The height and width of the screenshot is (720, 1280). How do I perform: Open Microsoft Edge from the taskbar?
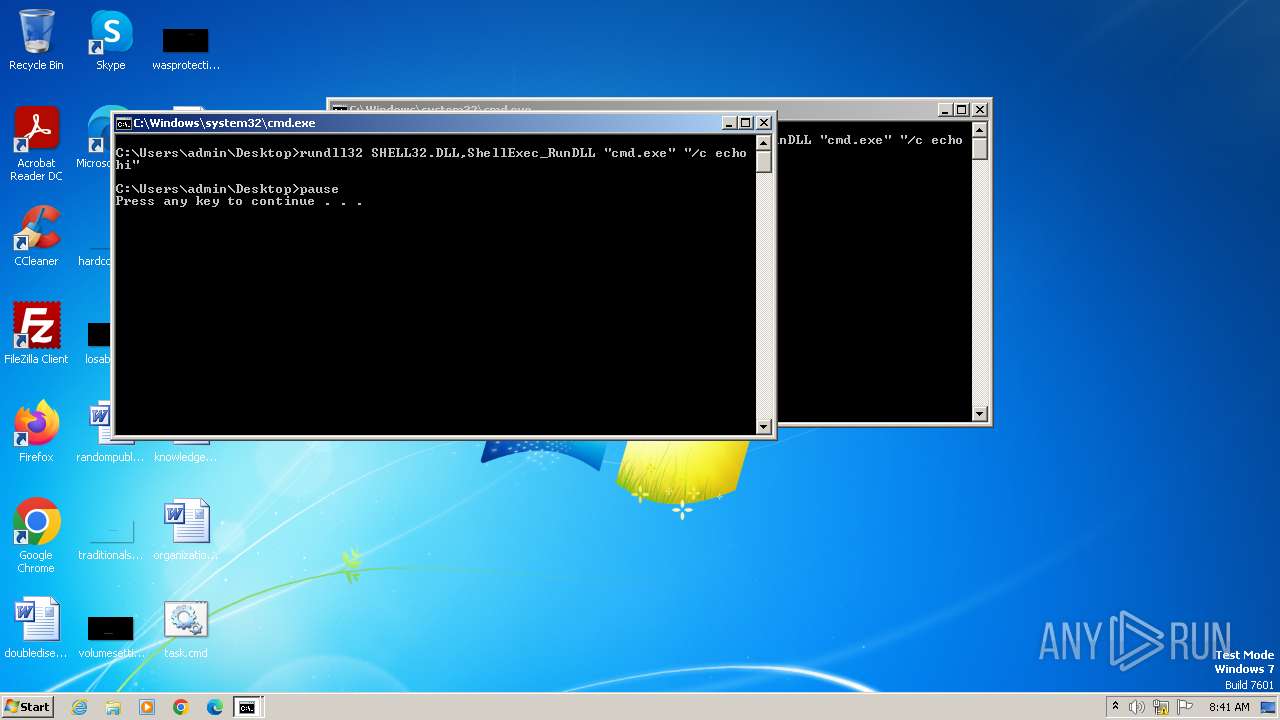[x=215, y=707]
